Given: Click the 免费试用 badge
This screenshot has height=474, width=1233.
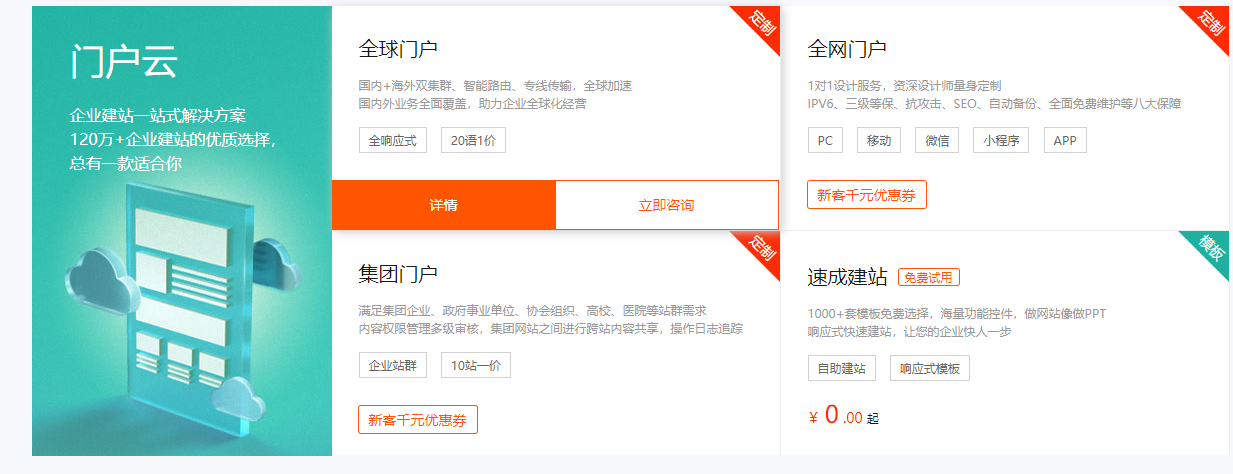Looking at the screenshot, I should (929, 277).
